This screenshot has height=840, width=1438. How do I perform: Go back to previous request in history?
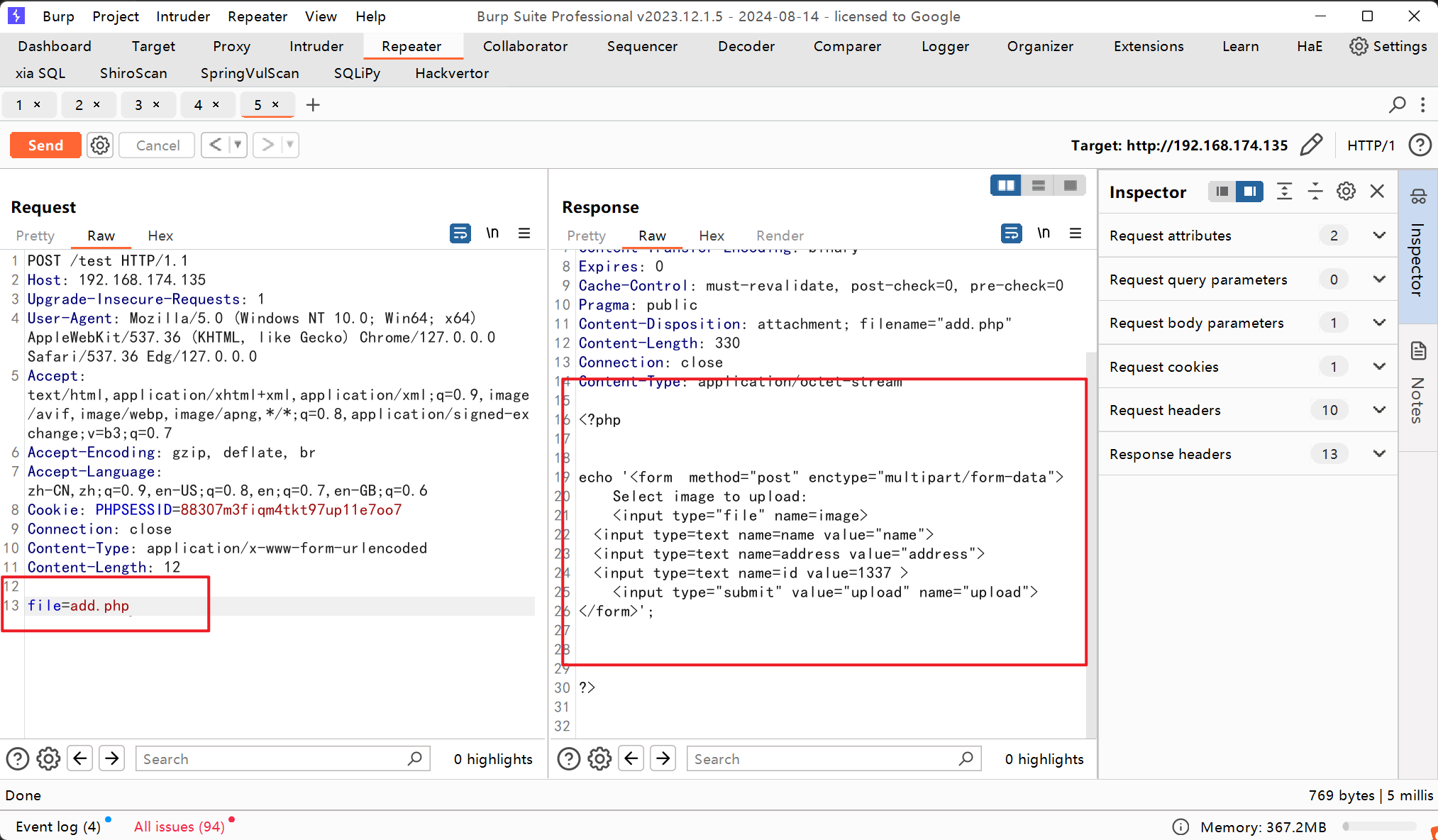pyautogui.click(x=216, y=145)
